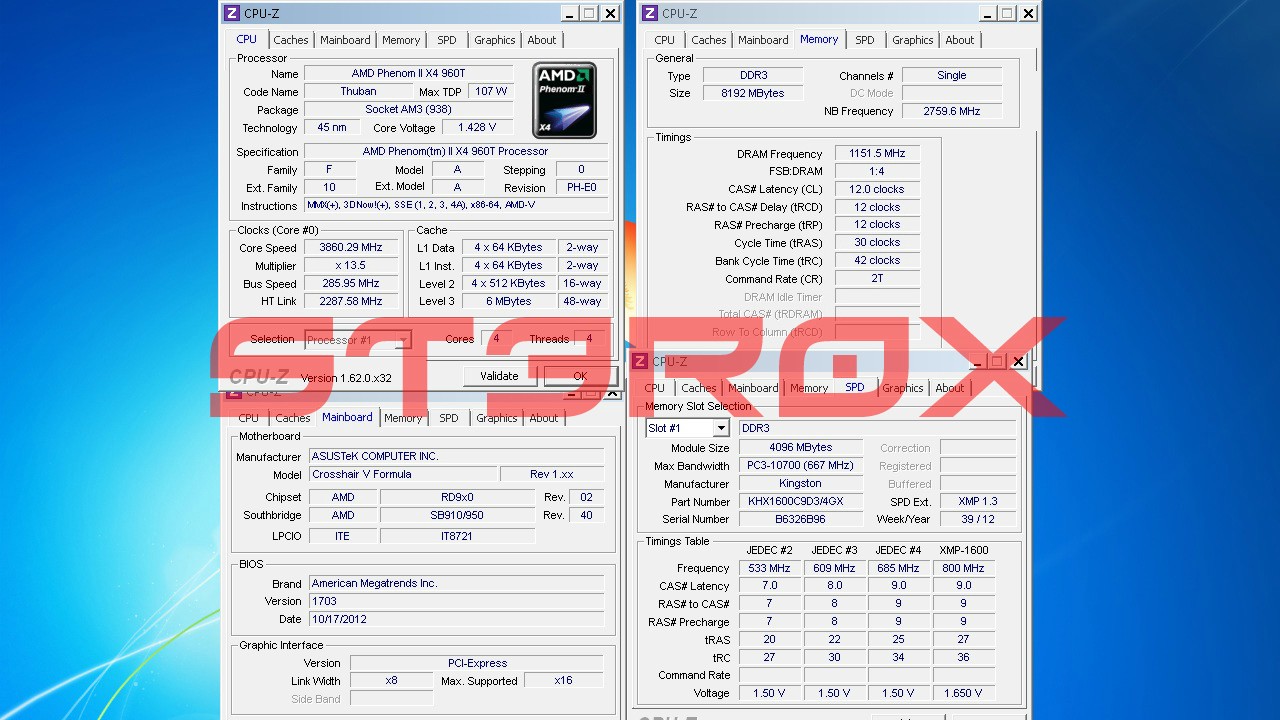The image size is (1280, 720).
Task: Click the Code Name value 'Thuban'
Action: [x=358, y=91]
